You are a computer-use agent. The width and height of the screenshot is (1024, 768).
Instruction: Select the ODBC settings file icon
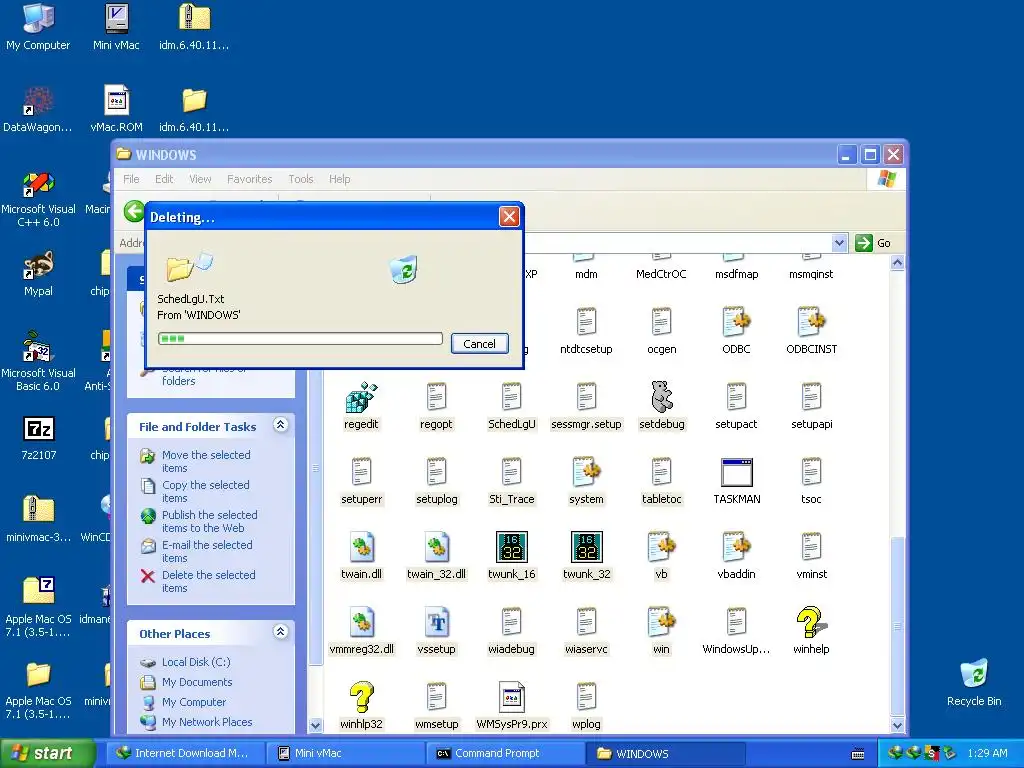click(x=737, y=322)
